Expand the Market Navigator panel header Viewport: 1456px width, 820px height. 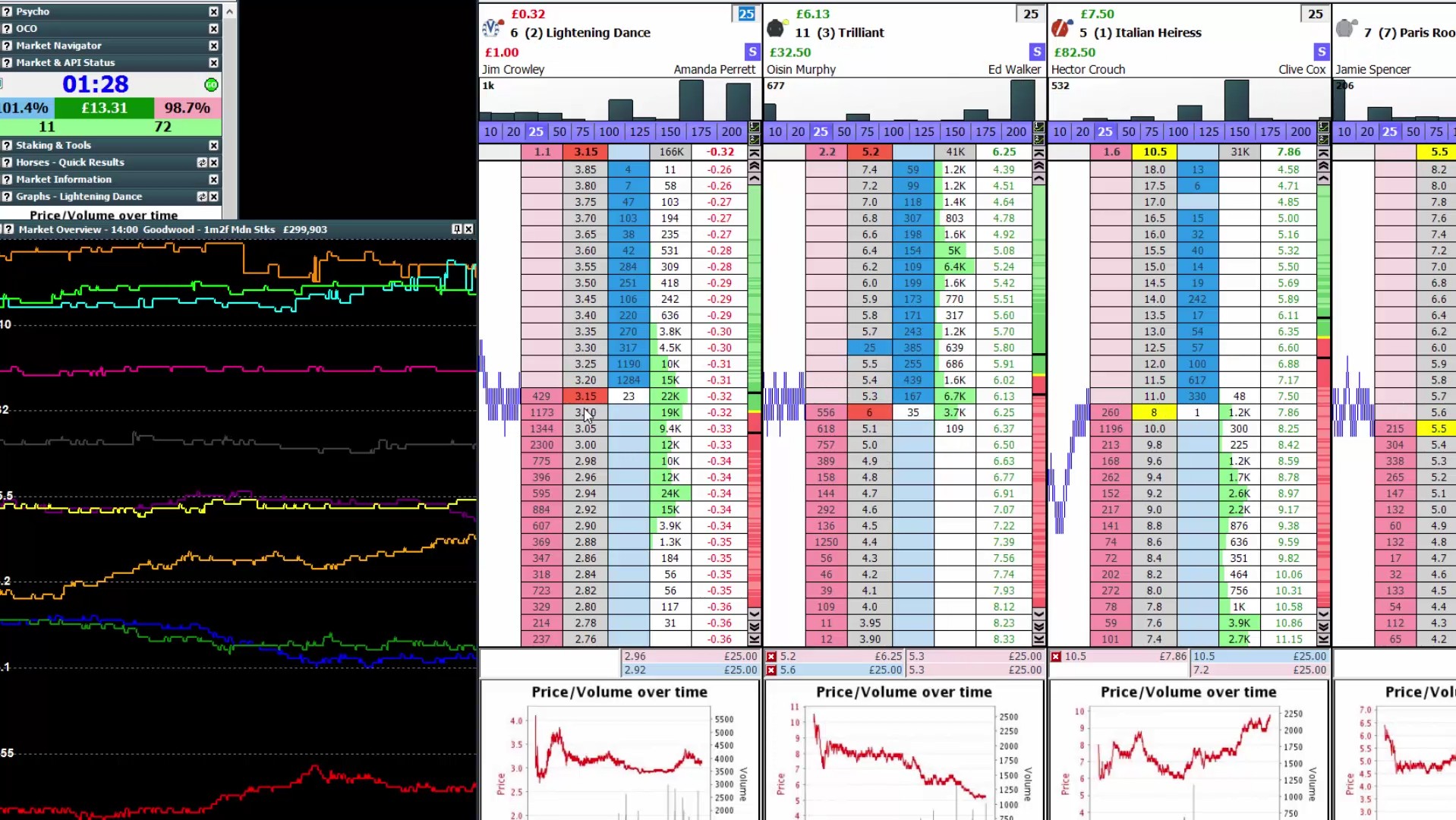click(x=111, y=46)
